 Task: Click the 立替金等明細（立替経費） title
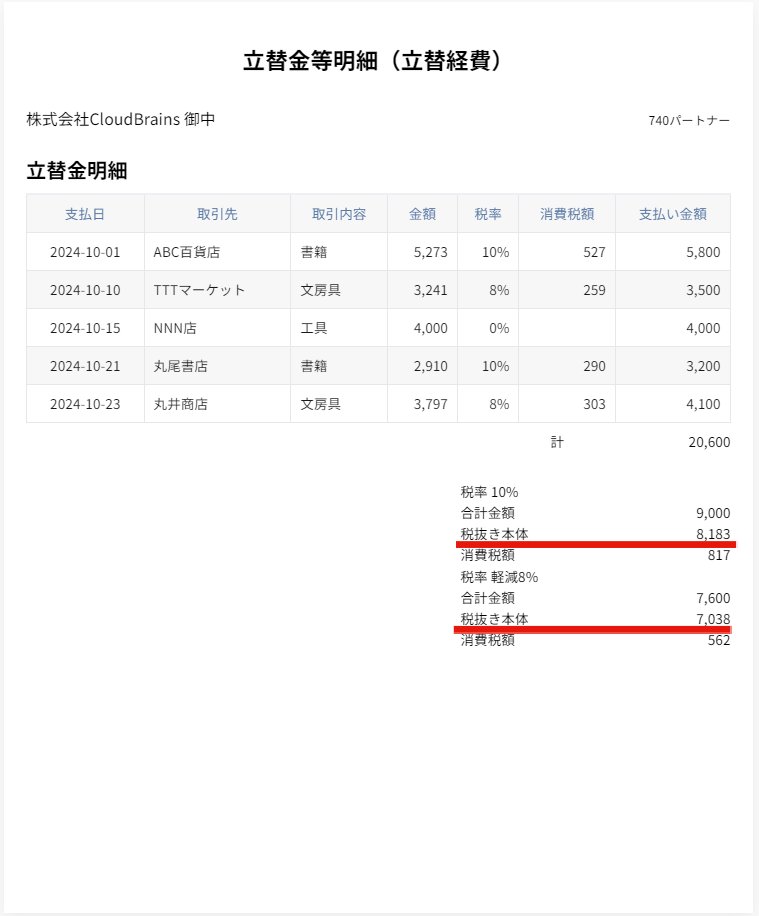point(372,61)
